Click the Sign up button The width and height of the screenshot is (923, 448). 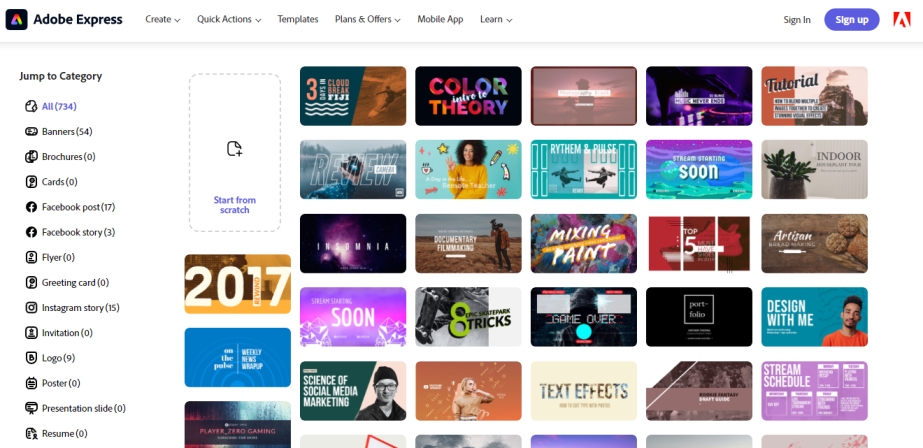click(852, 19)
